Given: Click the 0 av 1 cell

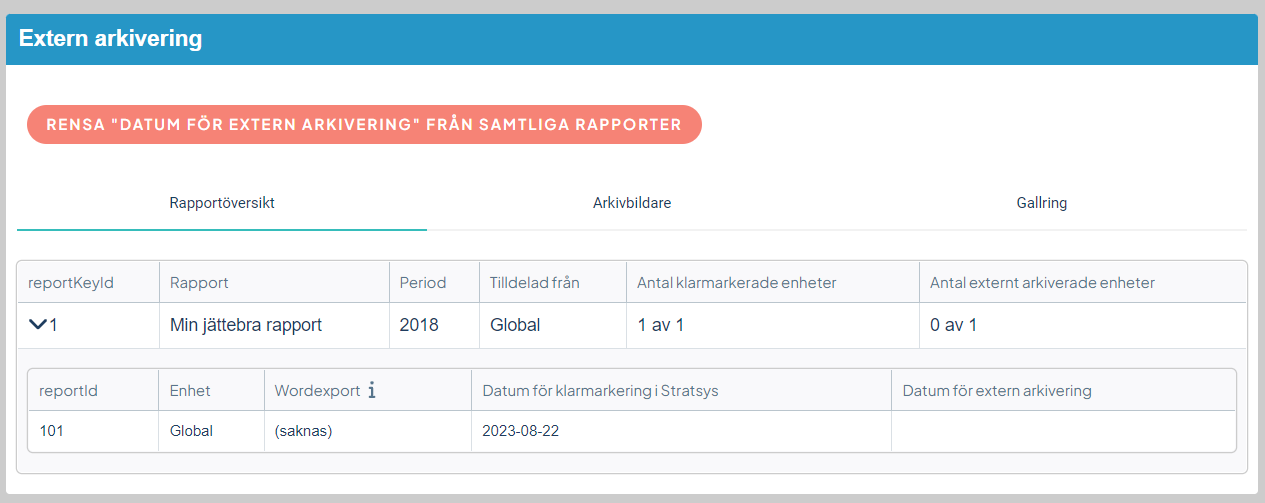Looking at the screenshot, I should (1083, 325).
